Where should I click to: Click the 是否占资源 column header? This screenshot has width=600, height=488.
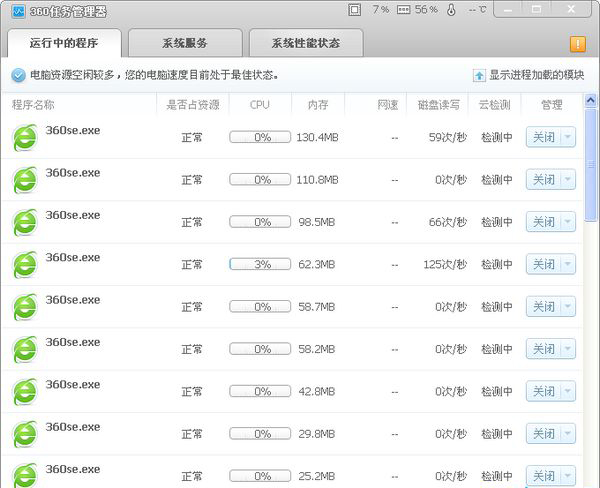coord(192,104)
